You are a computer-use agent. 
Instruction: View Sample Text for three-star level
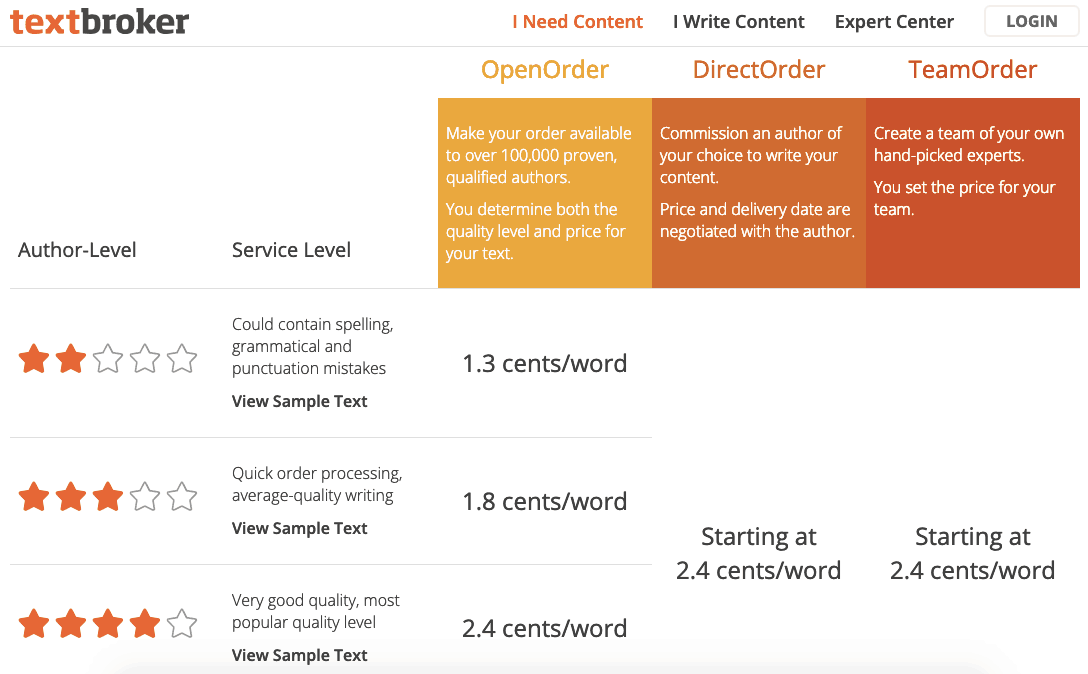pyautogui.click(x=299, y=528)
